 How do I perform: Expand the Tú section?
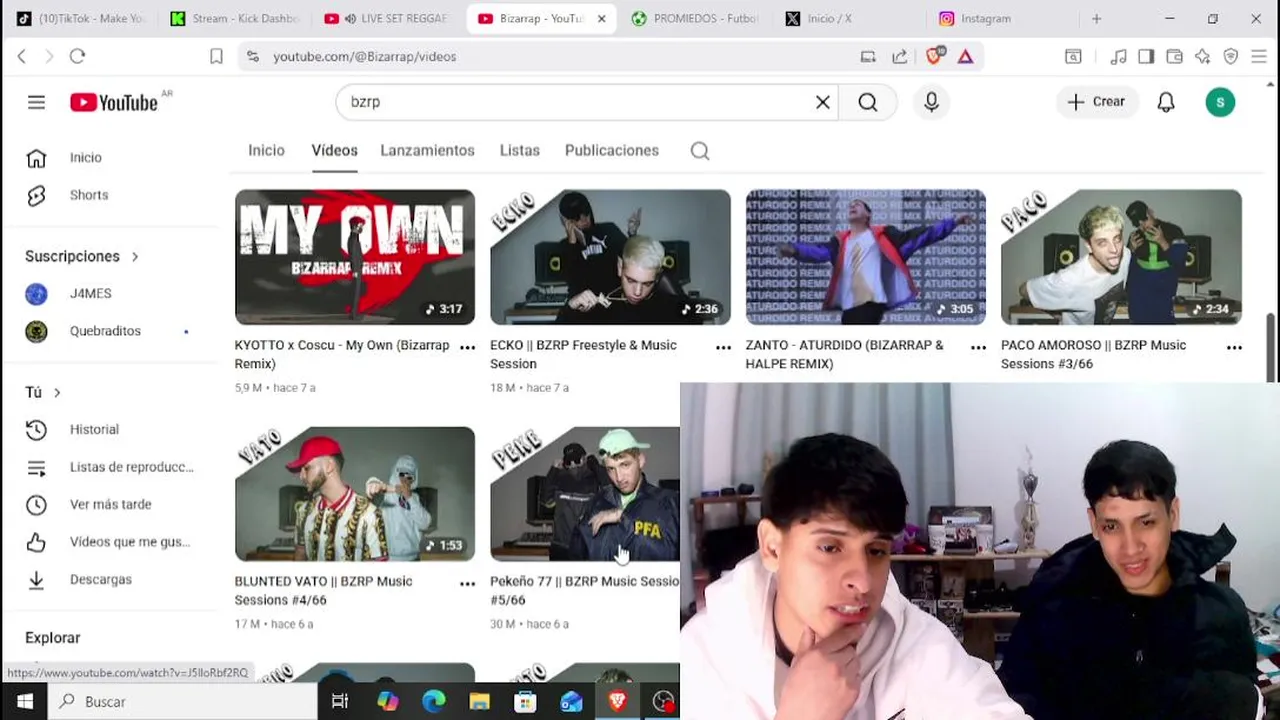pyautogui.click(x=43, y=392)
